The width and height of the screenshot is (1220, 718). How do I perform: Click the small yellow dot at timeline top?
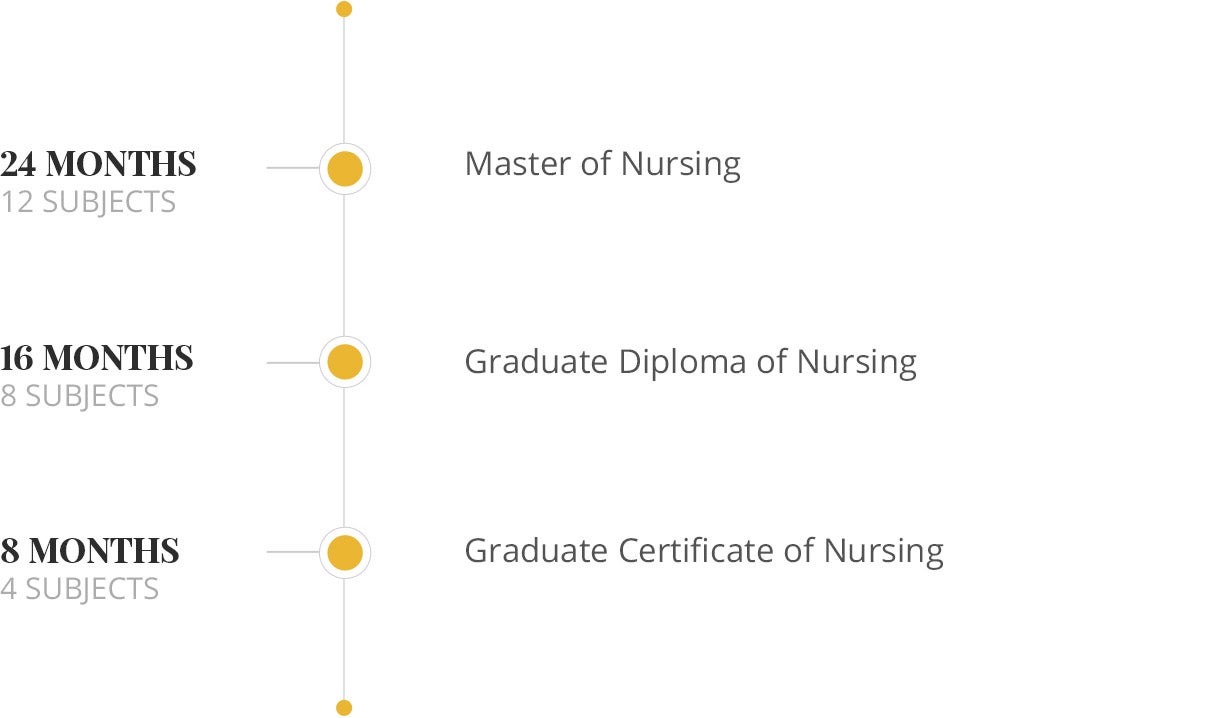point(344,9)
